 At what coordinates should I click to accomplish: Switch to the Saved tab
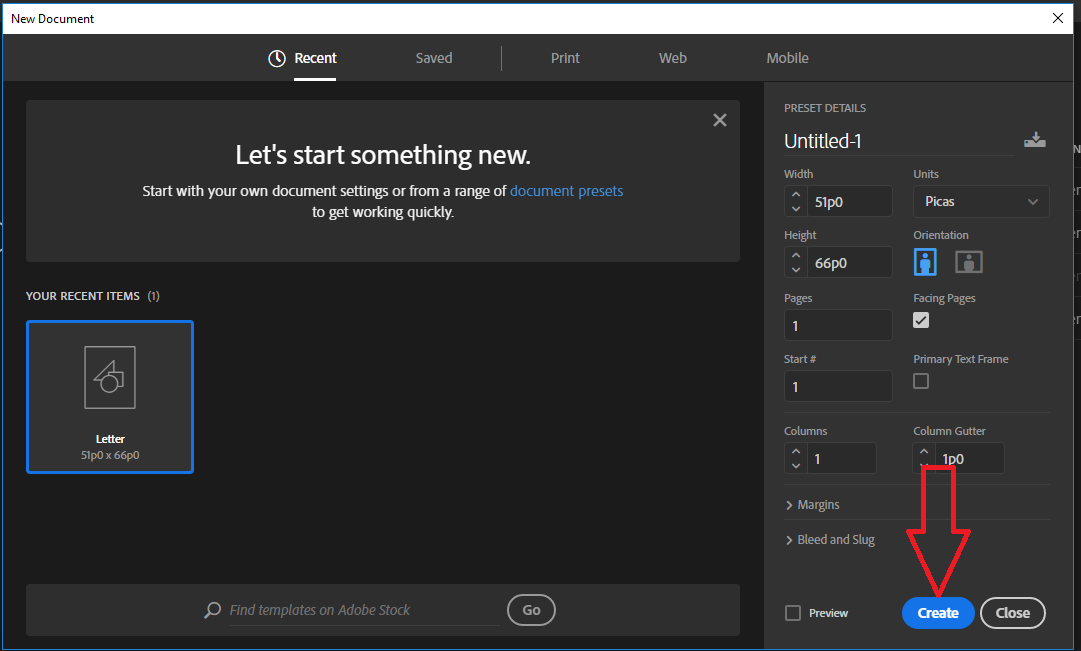(x=434, y=59)
